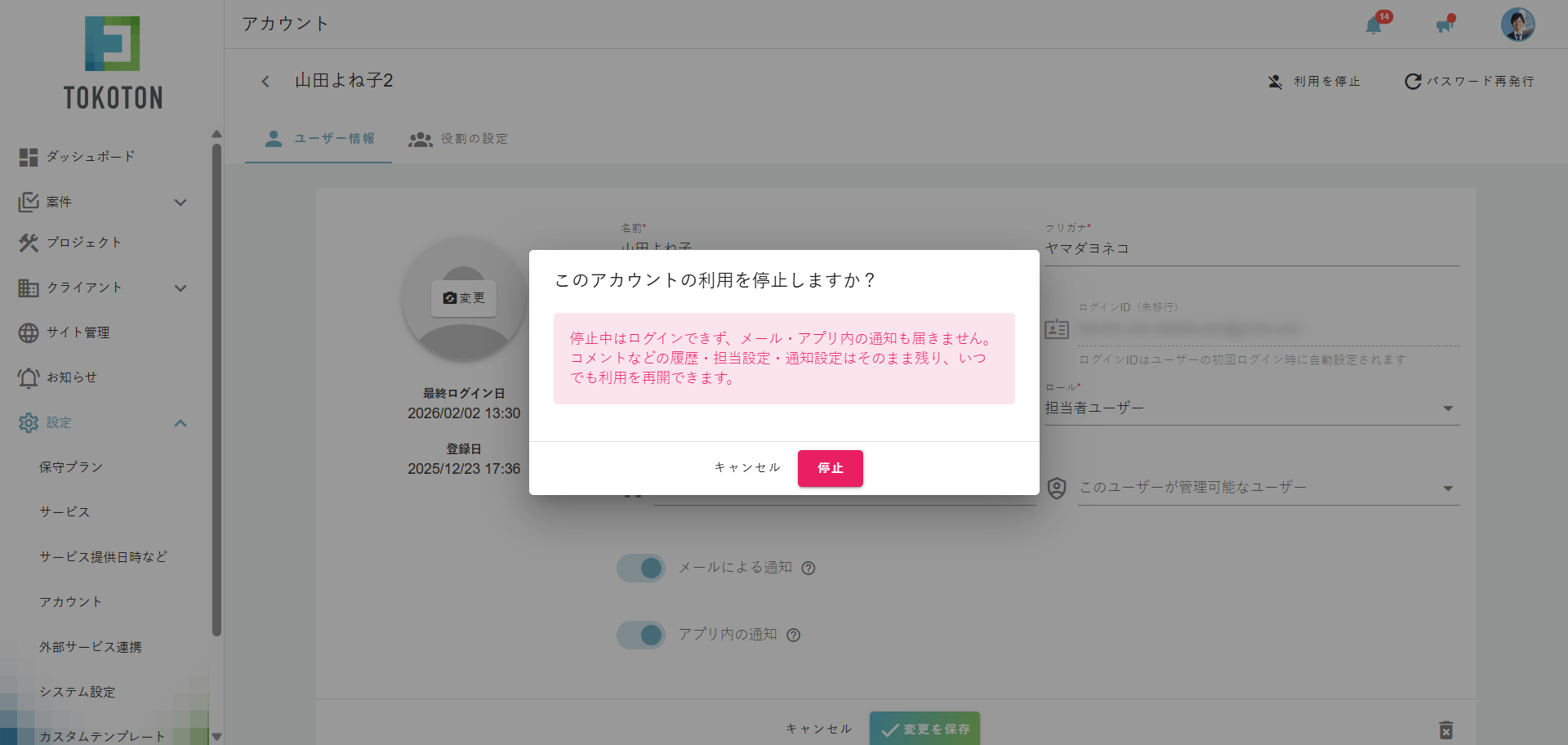This screenshot has height=745, width=1568.
Task: Click the bottom キャンセル form button
Action: tap(819, 729)
